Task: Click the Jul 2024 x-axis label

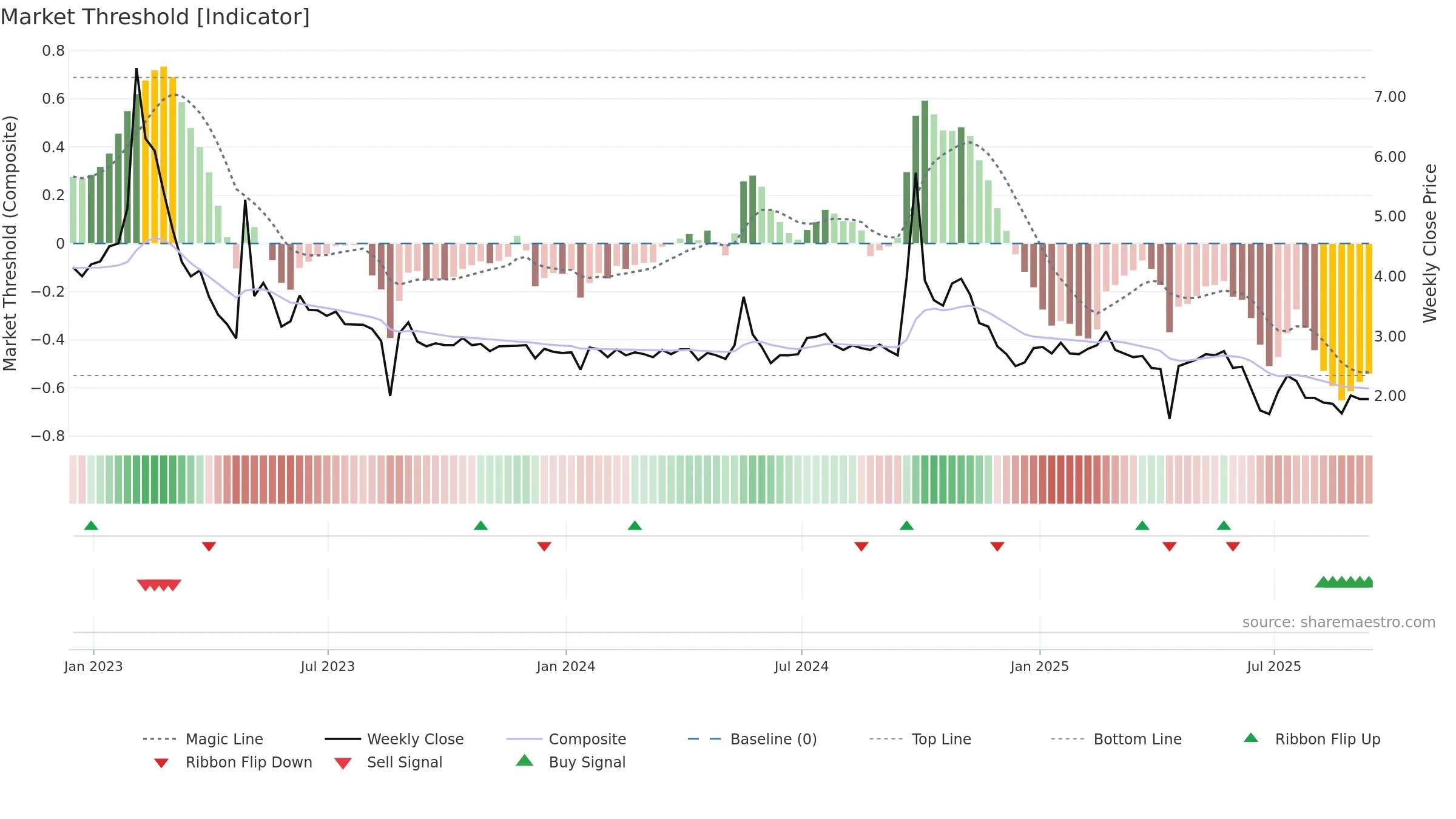Action: click(x=801, y=666)
